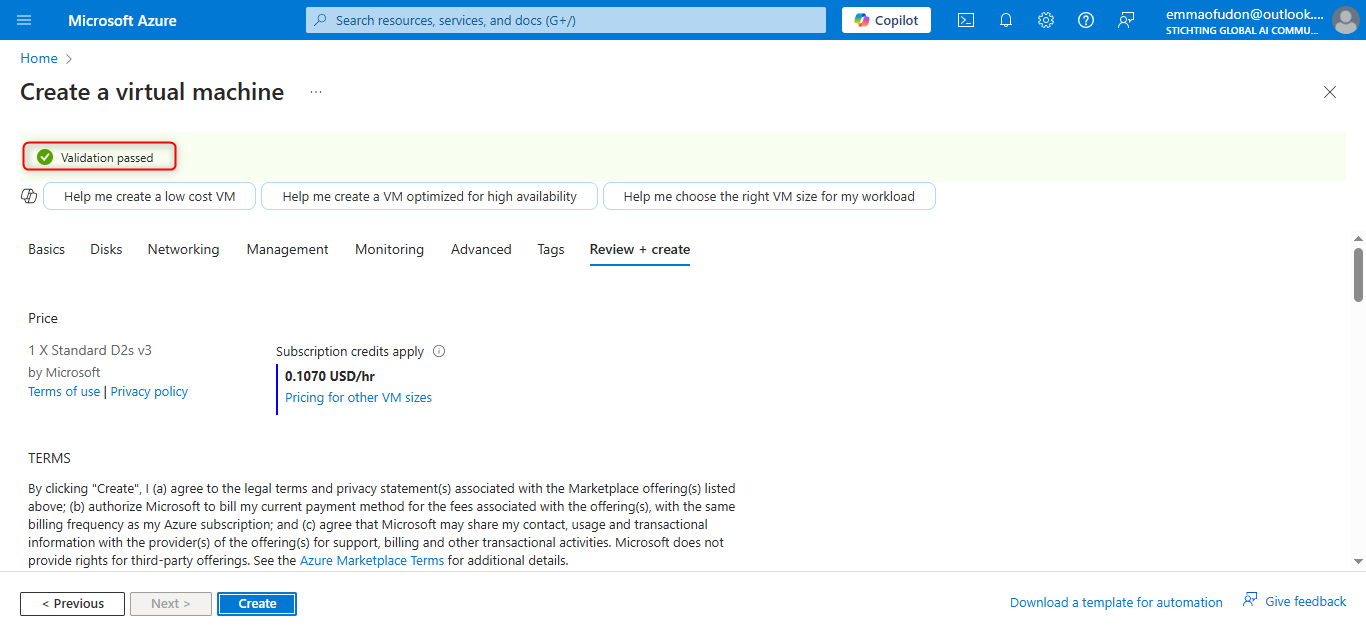Focus the search resources box

566,20
